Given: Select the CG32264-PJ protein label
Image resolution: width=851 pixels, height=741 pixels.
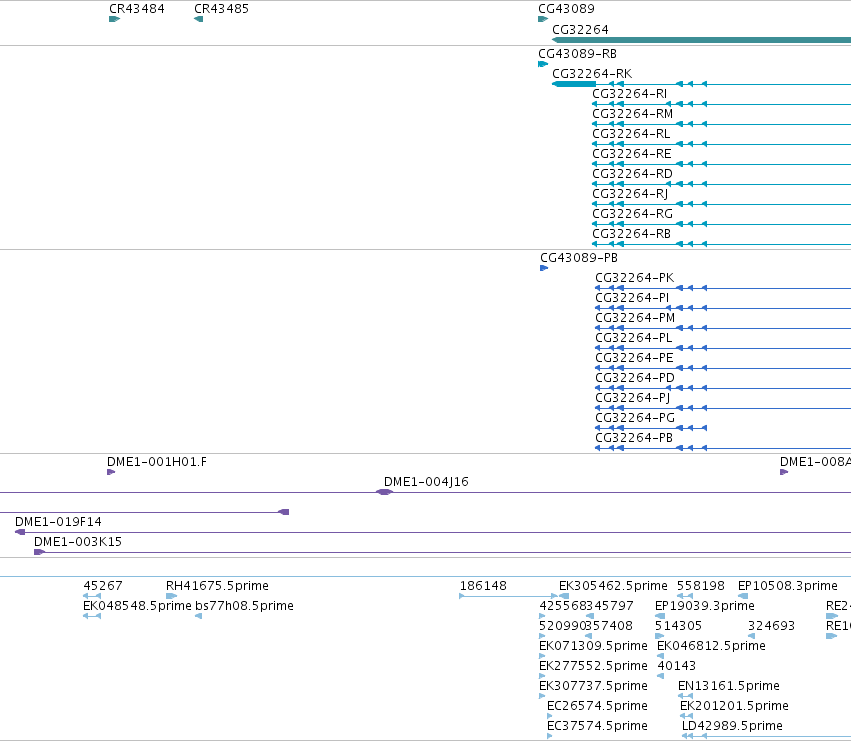Looking at the screenshot, I should tap(632, 397).
